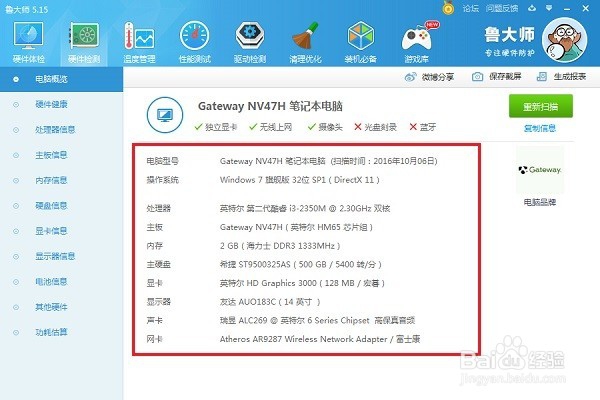Screen dimensions: 600x400
Task: Click the Atheros AR9287 network adapter value
Action: tap(320, 339)
